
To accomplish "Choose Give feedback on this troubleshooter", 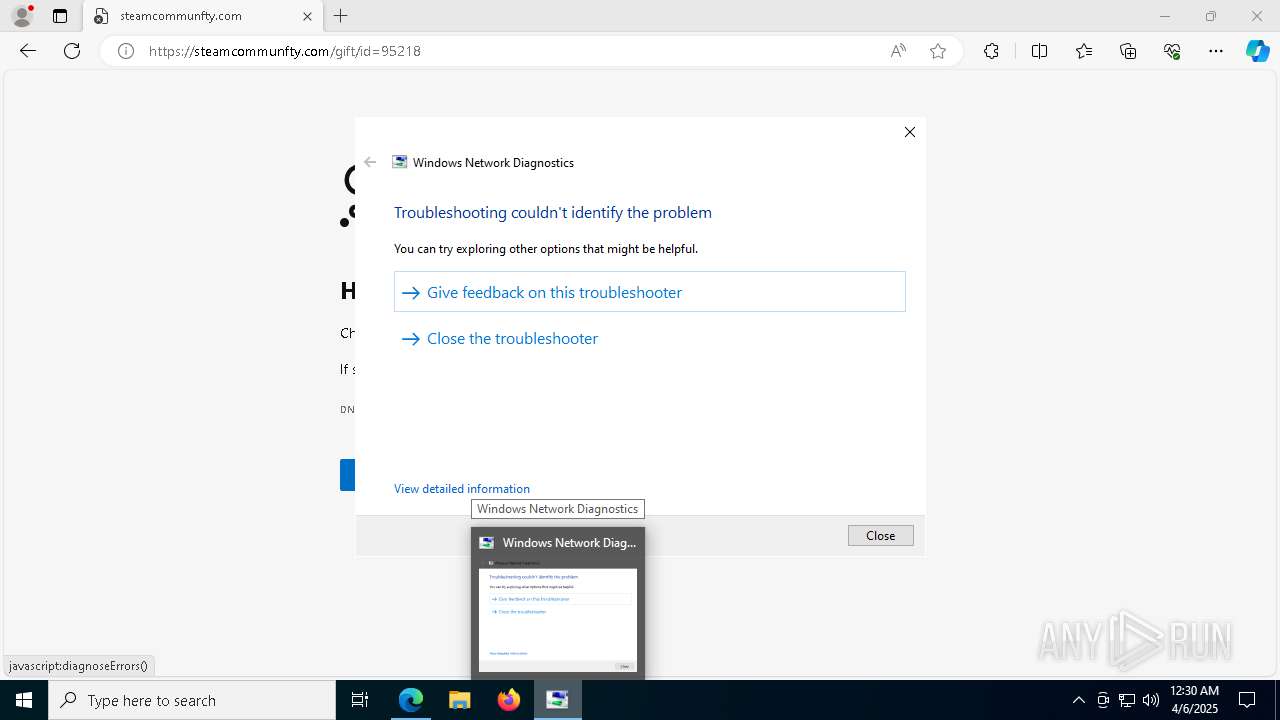I will [x=650, y=292].
